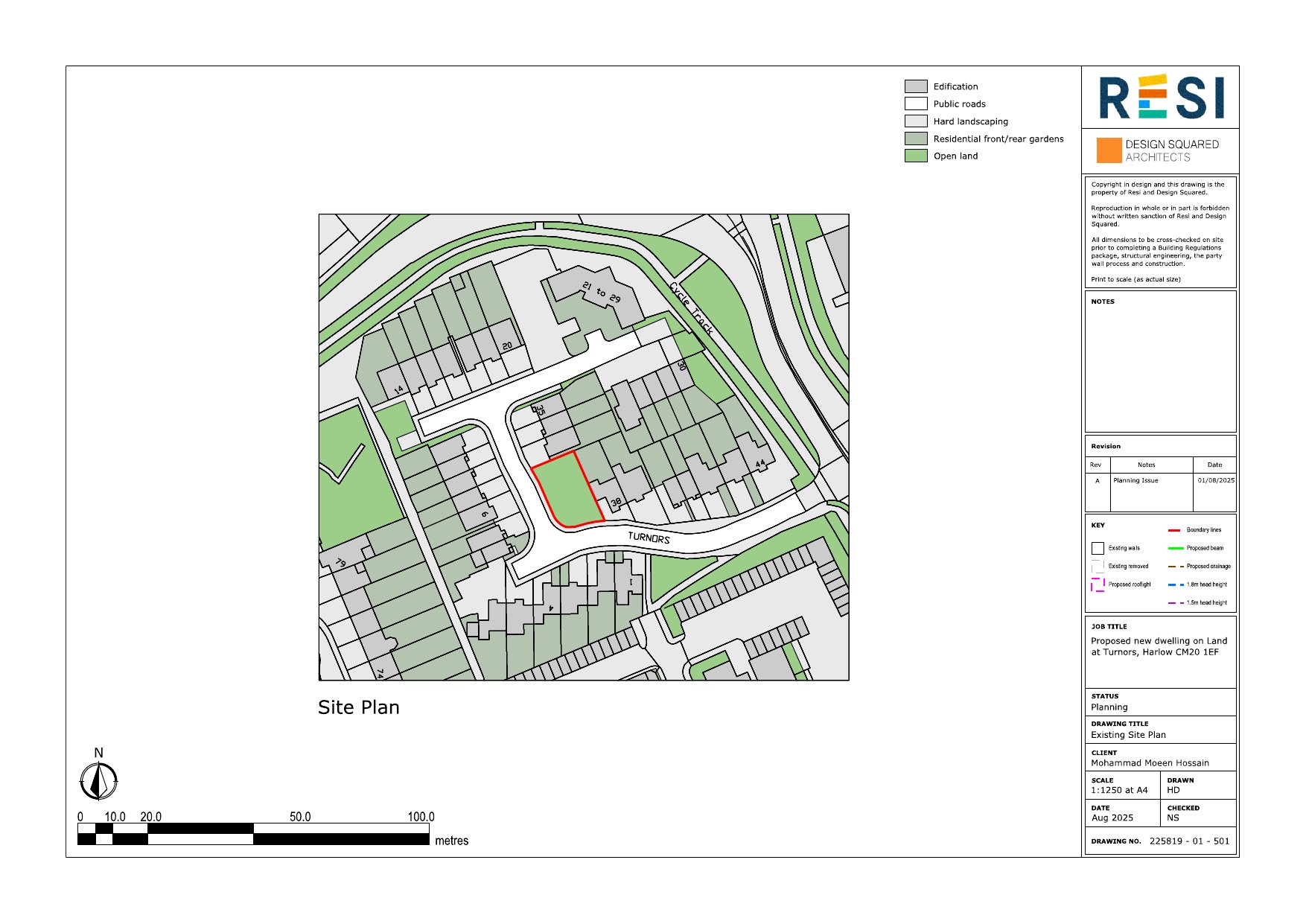Toggle the Existing walls key checkbox
Image resolution: width=1306 pixels, height=924 pixels.
click(x=1098, y=548)
